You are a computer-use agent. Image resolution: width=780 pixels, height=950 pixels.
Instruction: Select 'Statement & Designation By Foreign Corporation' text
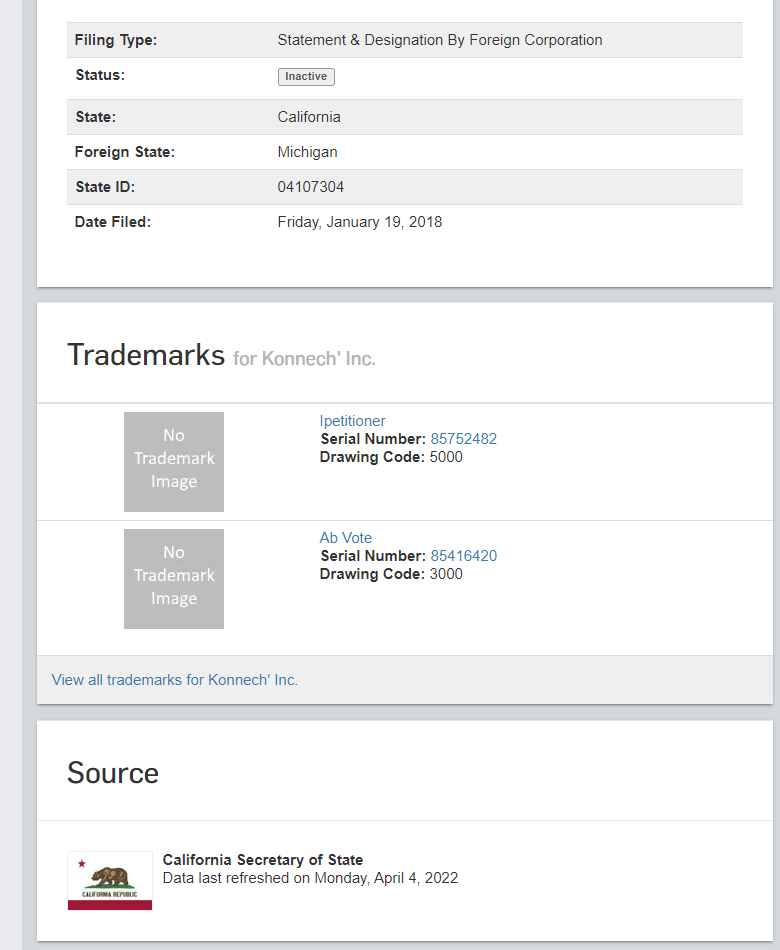[x=439, y=40]
